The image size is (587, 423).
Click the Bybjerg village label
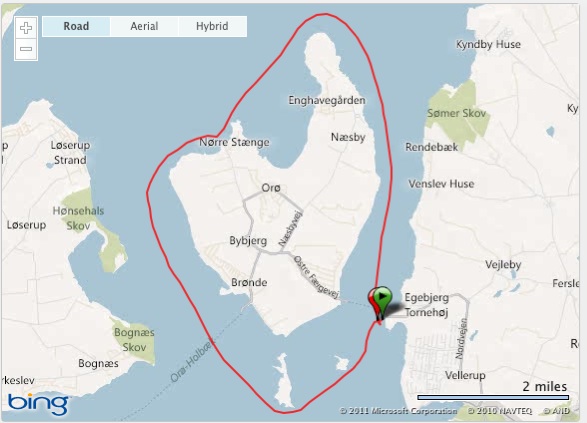pos(248,241)
